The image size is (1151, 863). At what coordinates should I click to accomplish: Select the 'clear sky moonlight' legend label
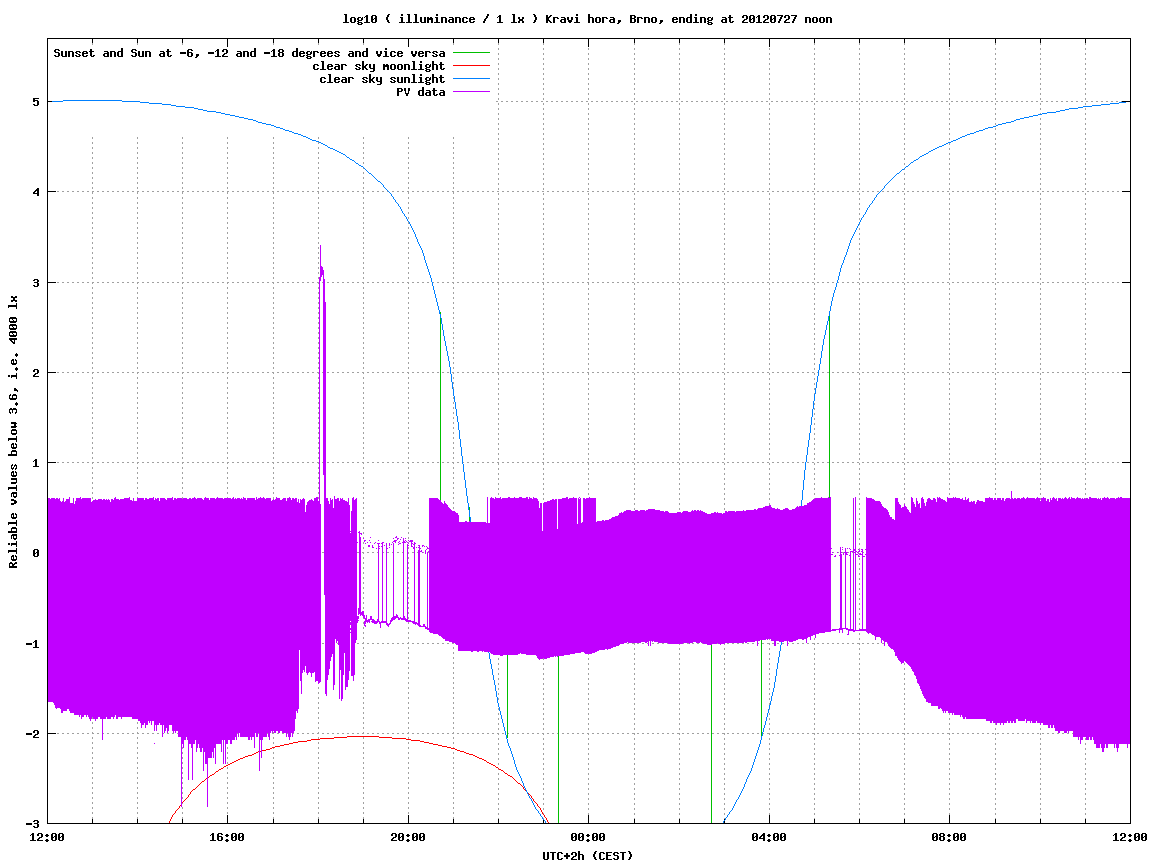(x=379, y=66)
